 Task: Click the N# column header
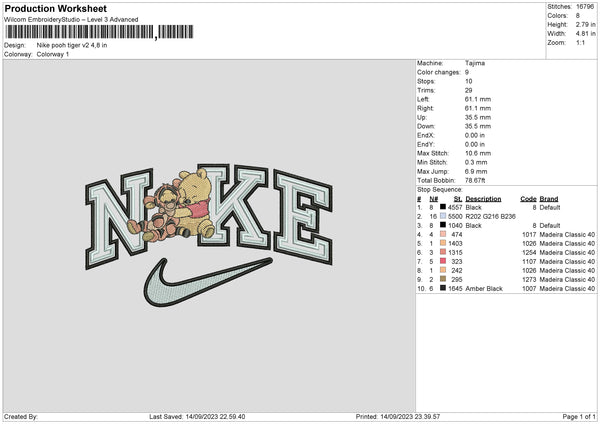(434, 199)
